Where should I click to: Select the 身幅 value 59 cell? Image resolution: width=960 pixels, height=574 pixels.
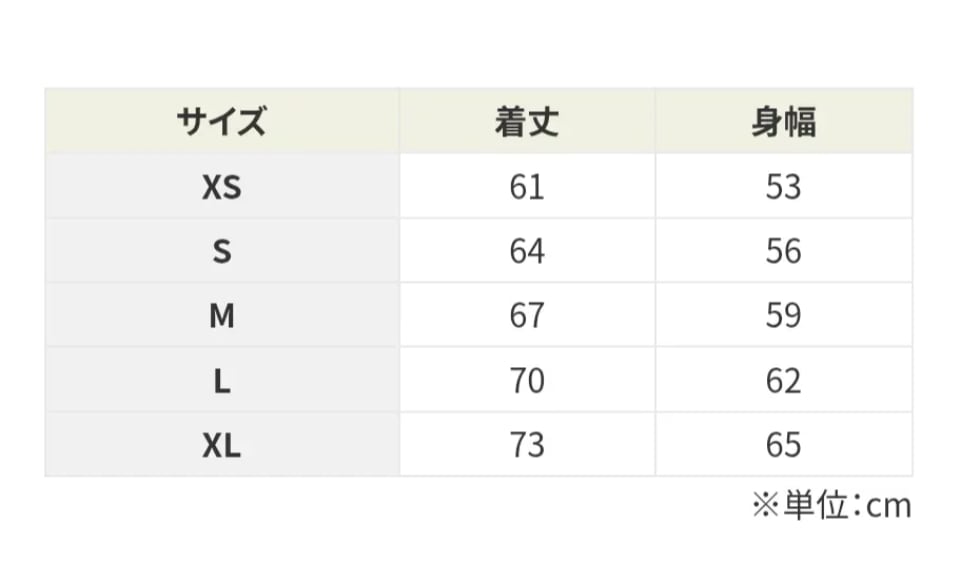tap(783, 316)
